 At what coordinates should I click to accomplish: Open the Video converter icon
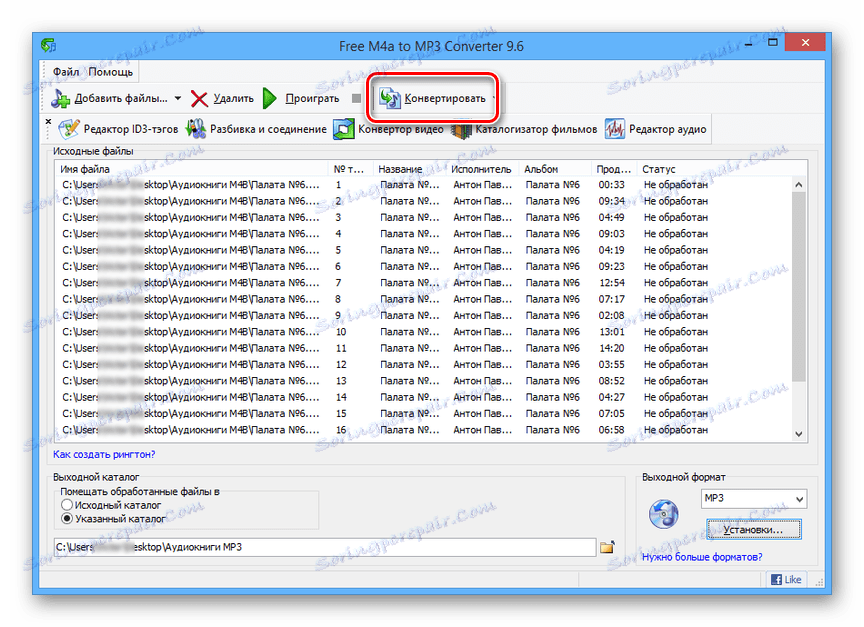click(x=344, y=129)
